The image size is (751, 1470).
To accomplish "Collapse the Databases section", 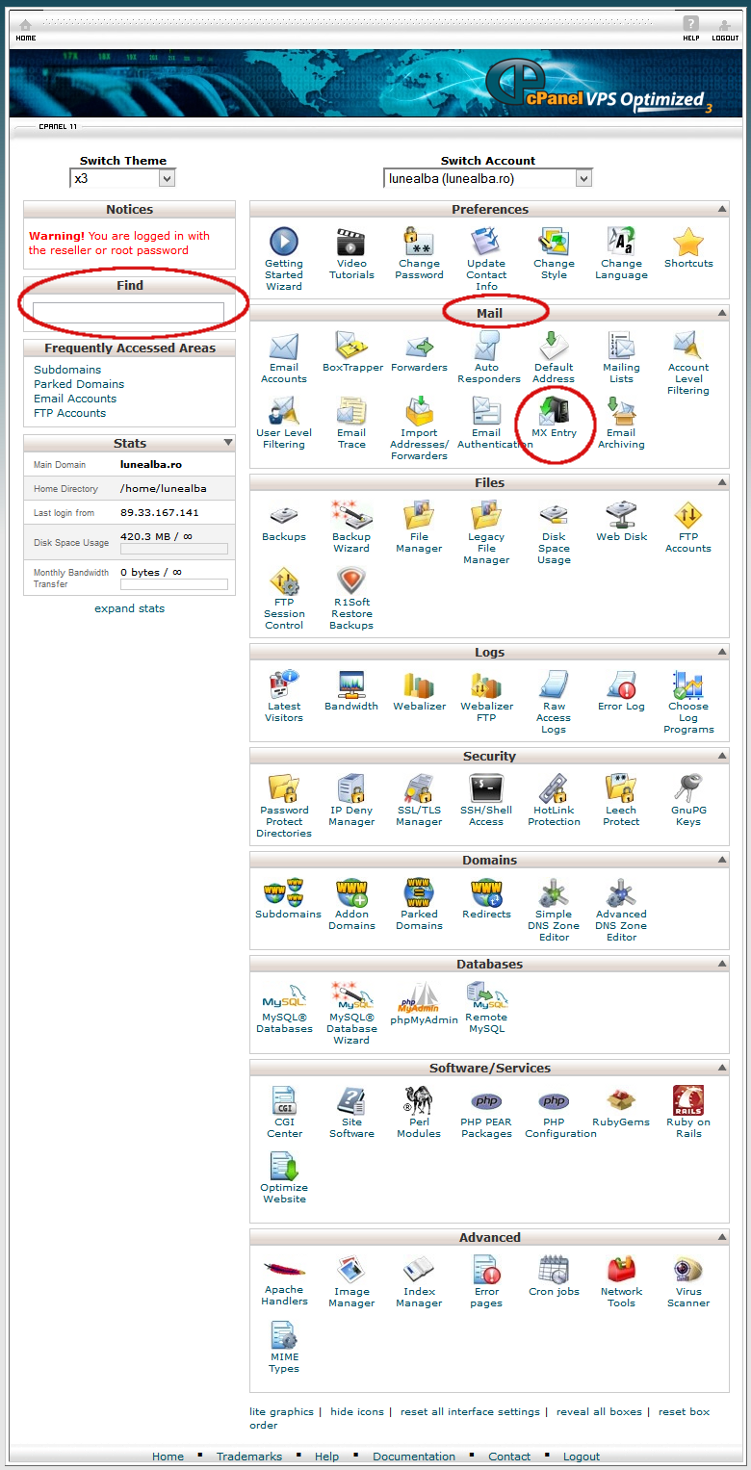I will pos(721,964).
